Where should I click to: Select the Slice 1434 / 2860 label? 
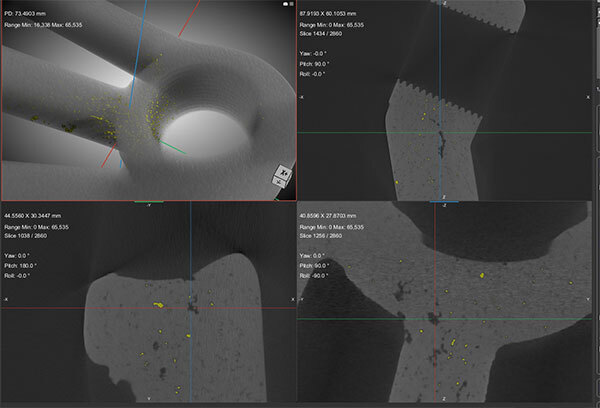[x=321, y=34]
